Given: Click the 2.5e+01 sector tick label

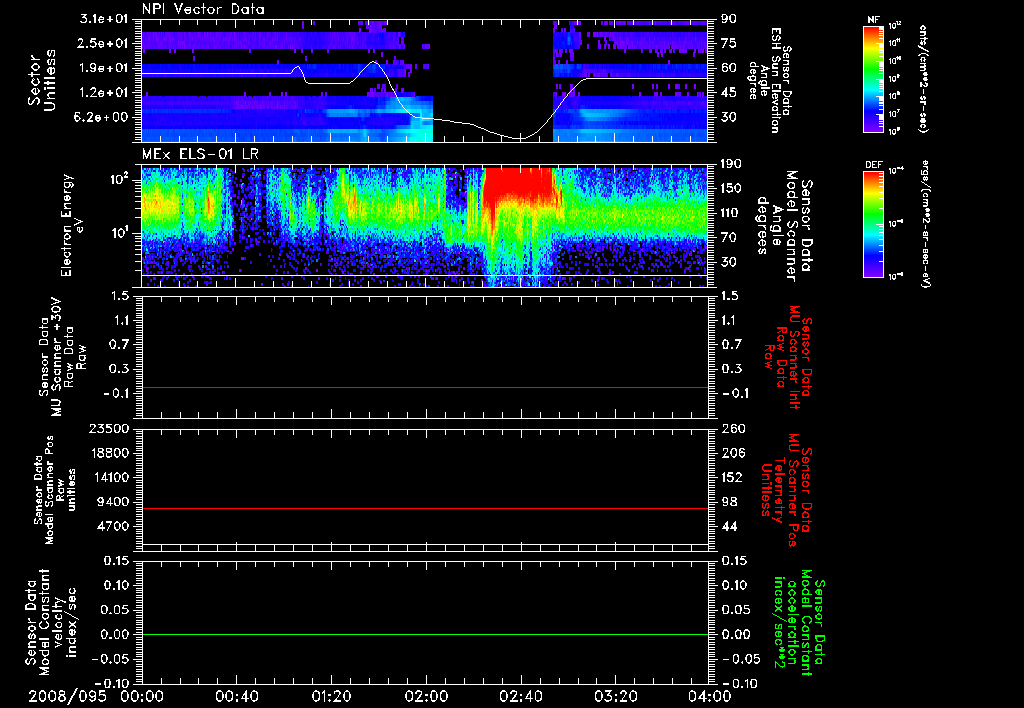Looking at the screenshot, I should pyautogui.click(x=104, y=43).
